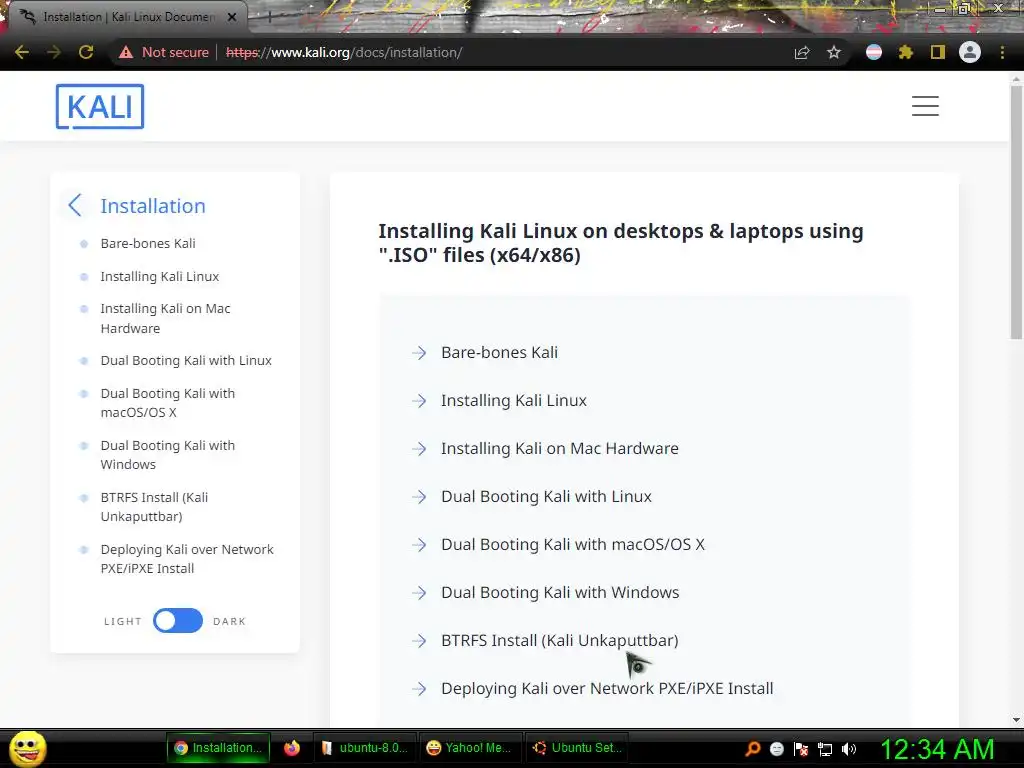Open Installing Kali on Mac Hardware in sidebar
Viewport: 1024px width, 768px height.
coord(165,318)
